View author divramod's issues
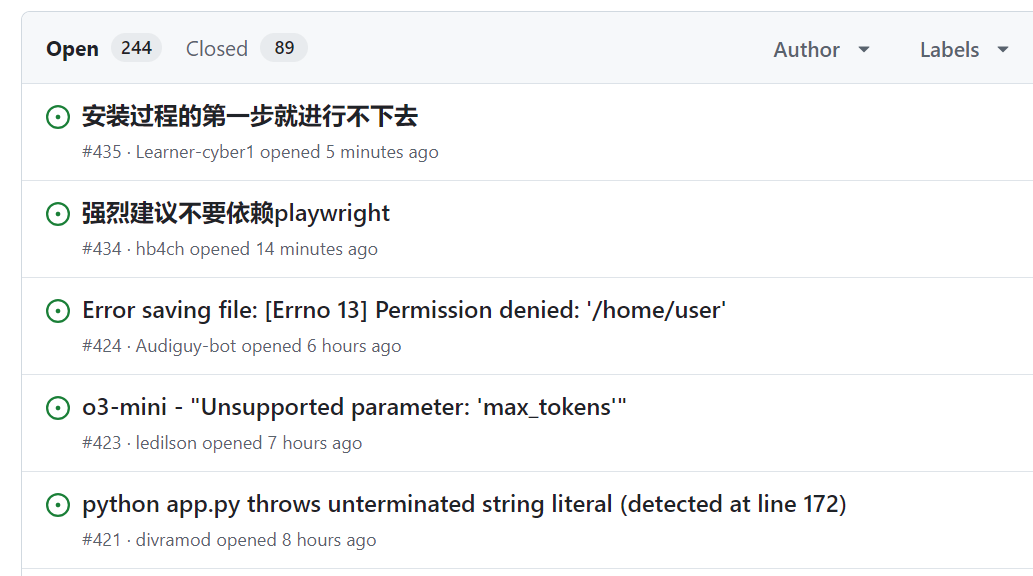The image size is (1033, 576). (x=173, y=540)
